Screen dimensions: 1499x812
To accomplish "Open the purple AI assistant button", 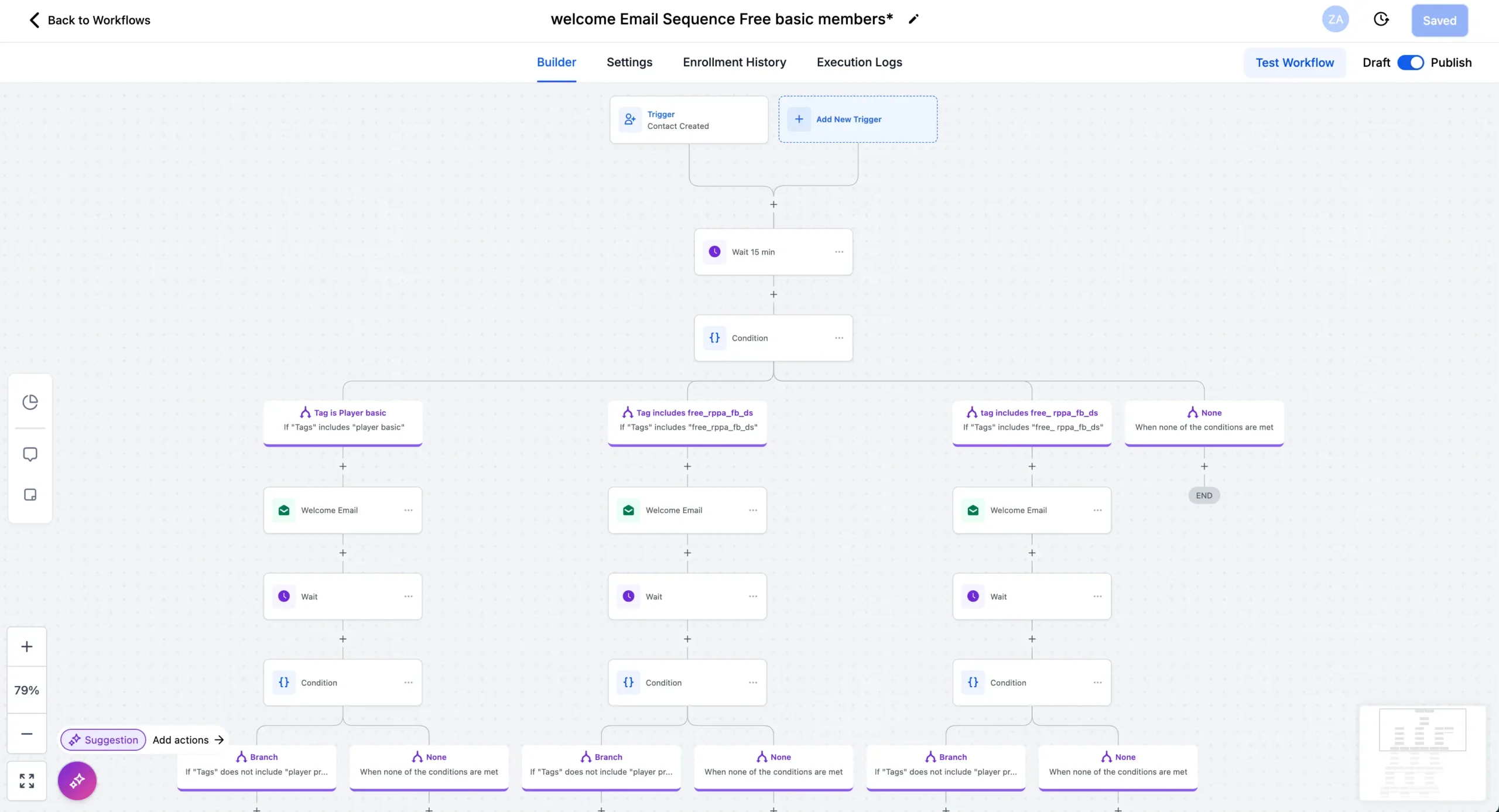I will [77, 780].
